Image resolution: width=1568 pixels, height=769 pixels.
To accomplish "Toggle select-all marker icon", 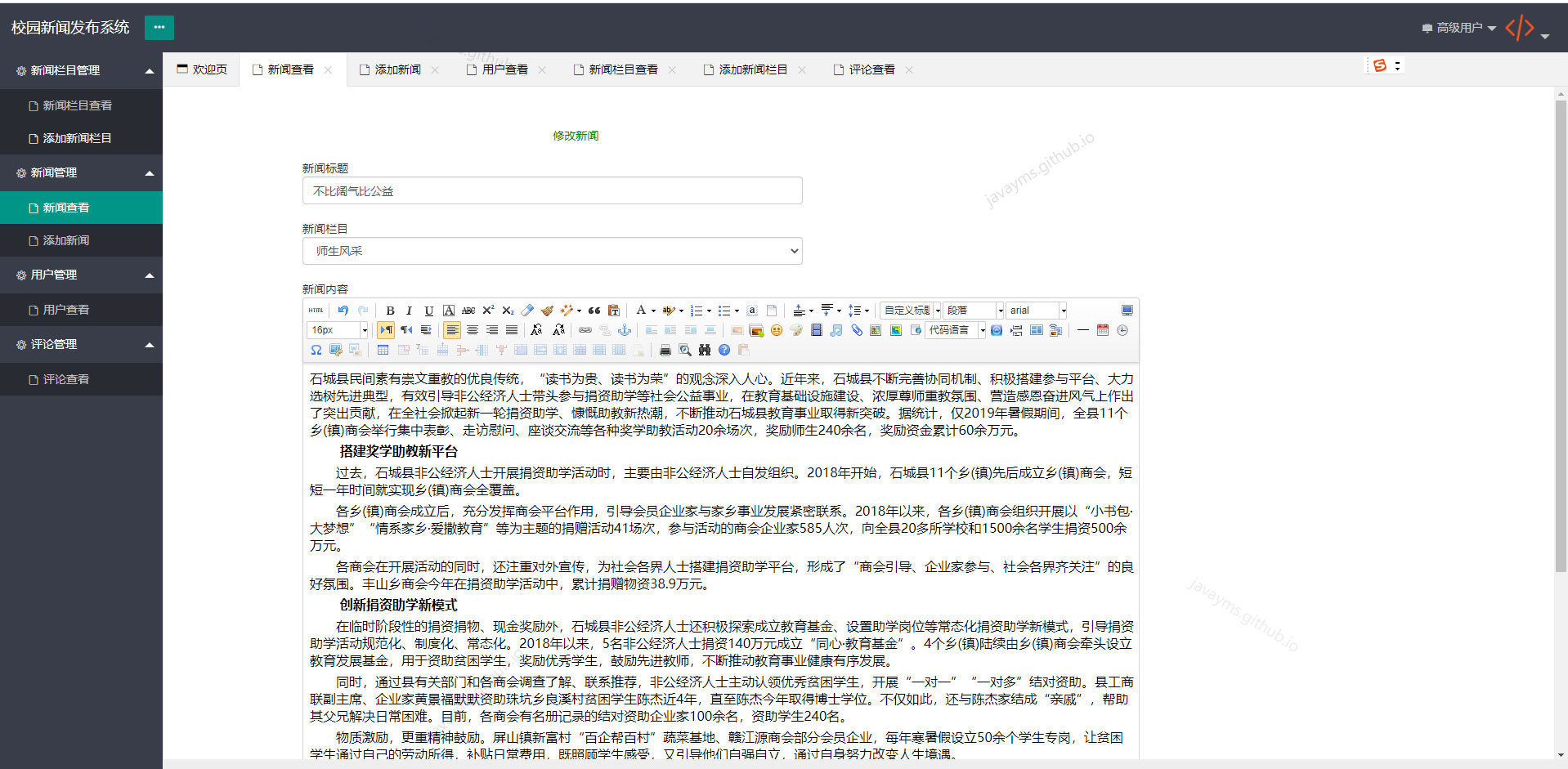I will pos(752,311).
